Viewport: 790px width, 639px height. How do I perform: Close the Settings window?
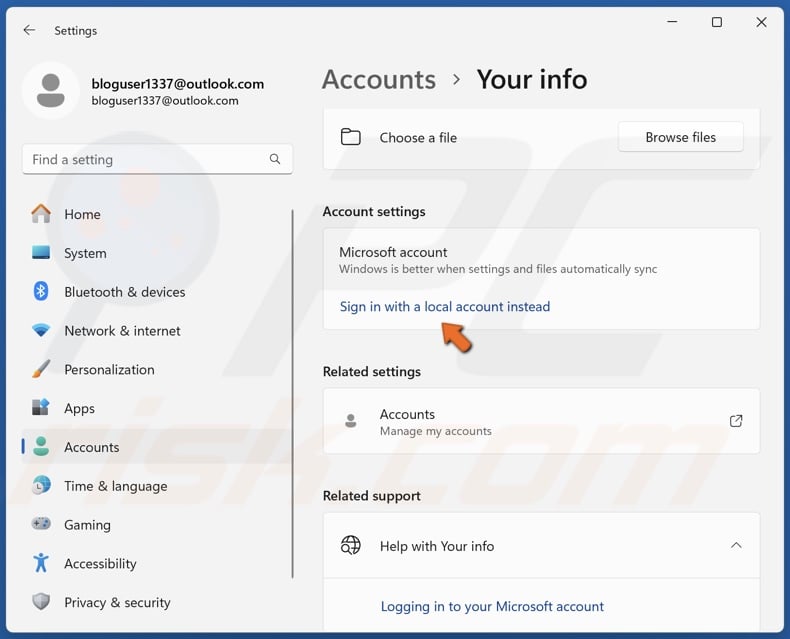(x=761, y=22)
